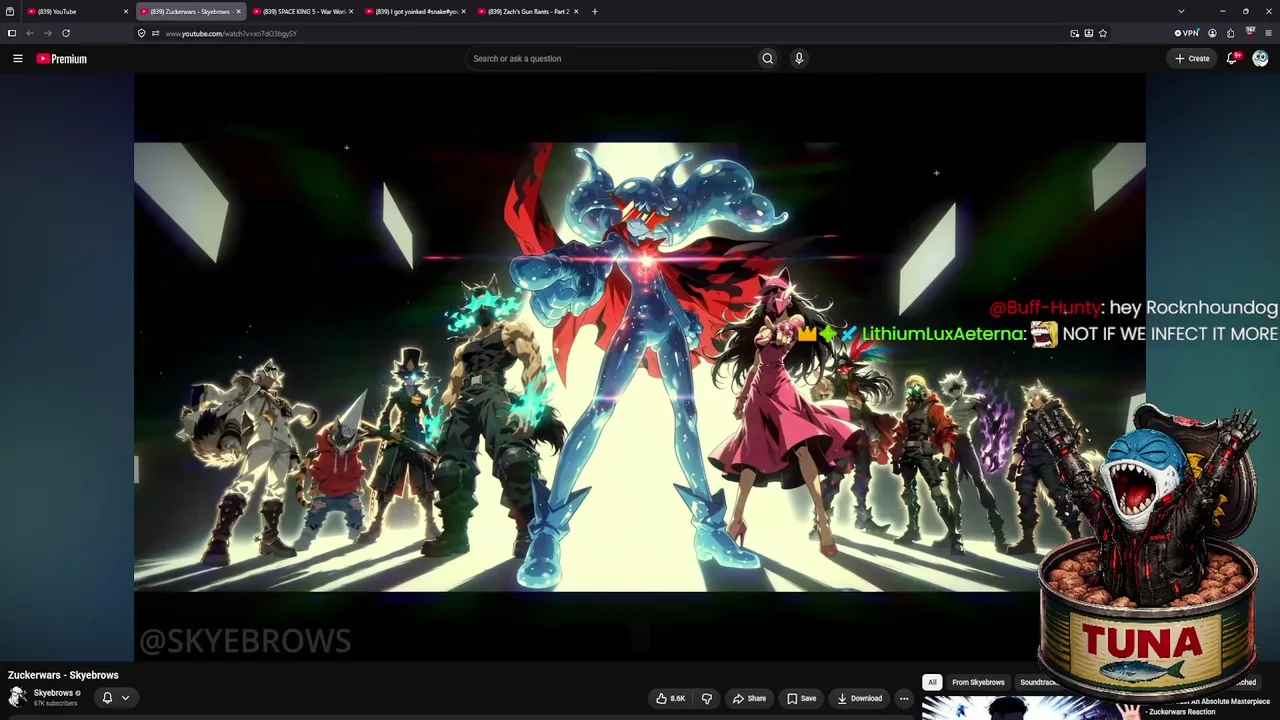
Task: Select the 'From Skyebrows' filter chip
Action: pos(978,682)
